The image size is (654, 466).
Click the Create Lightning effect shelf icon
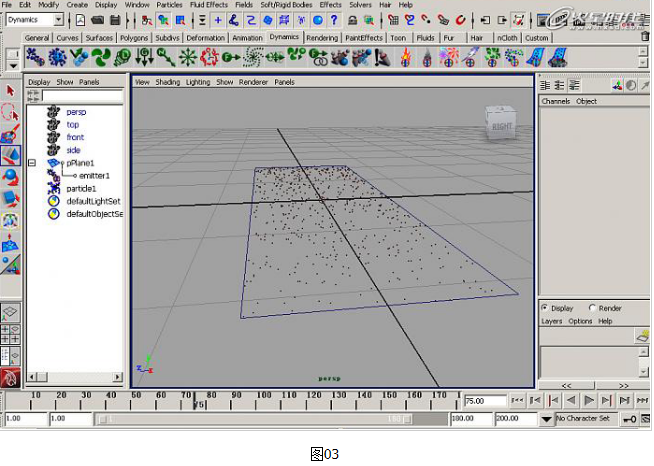(470, 57)
